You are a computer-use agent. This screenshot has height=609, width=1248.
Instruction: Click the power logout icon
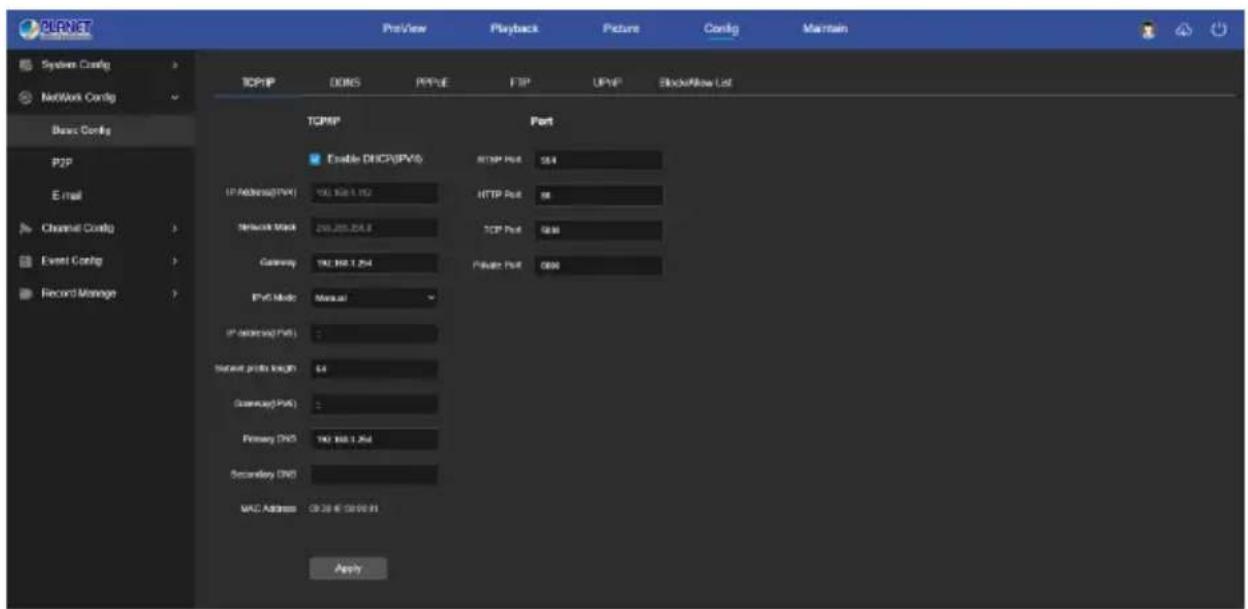click(1219, 30)
